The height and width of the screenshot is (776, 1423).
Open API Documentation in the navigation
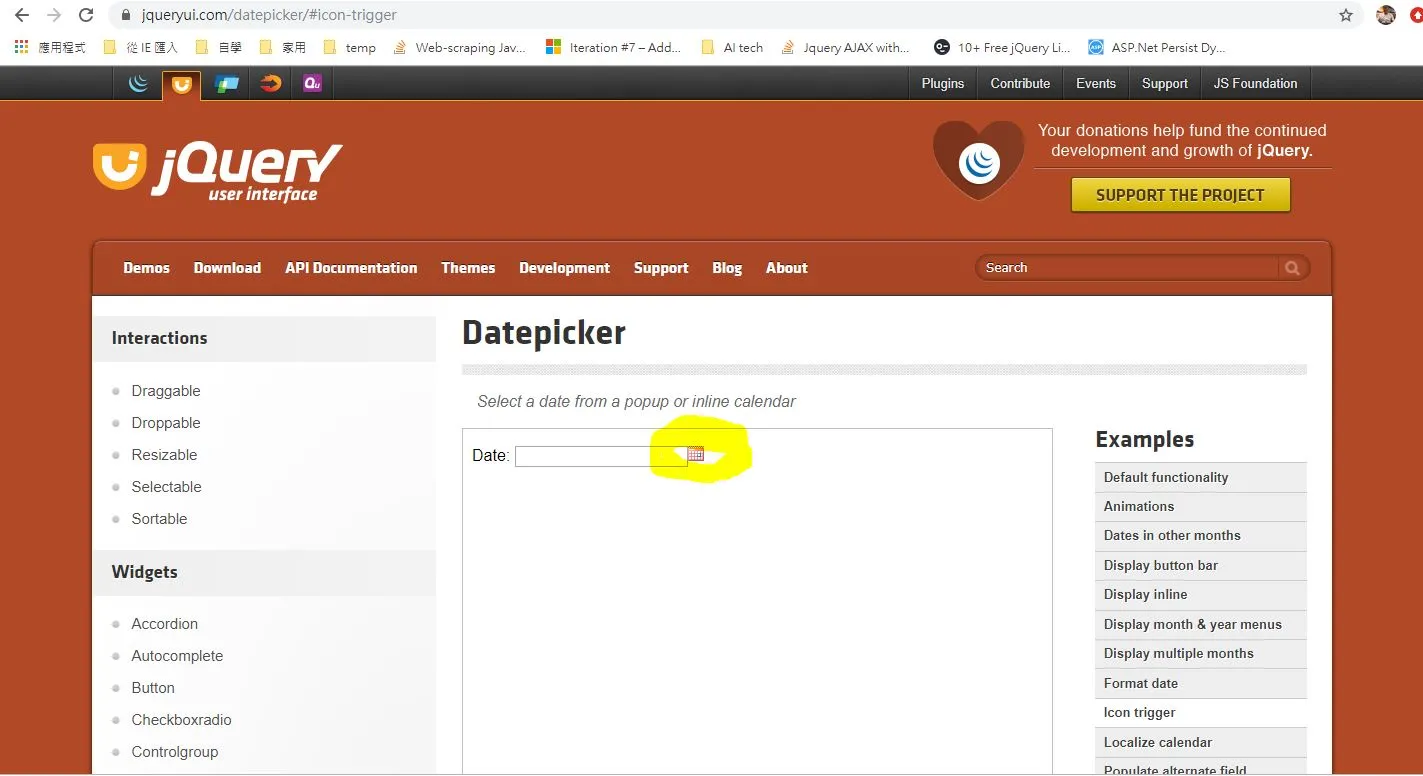[x=351, y=268]
